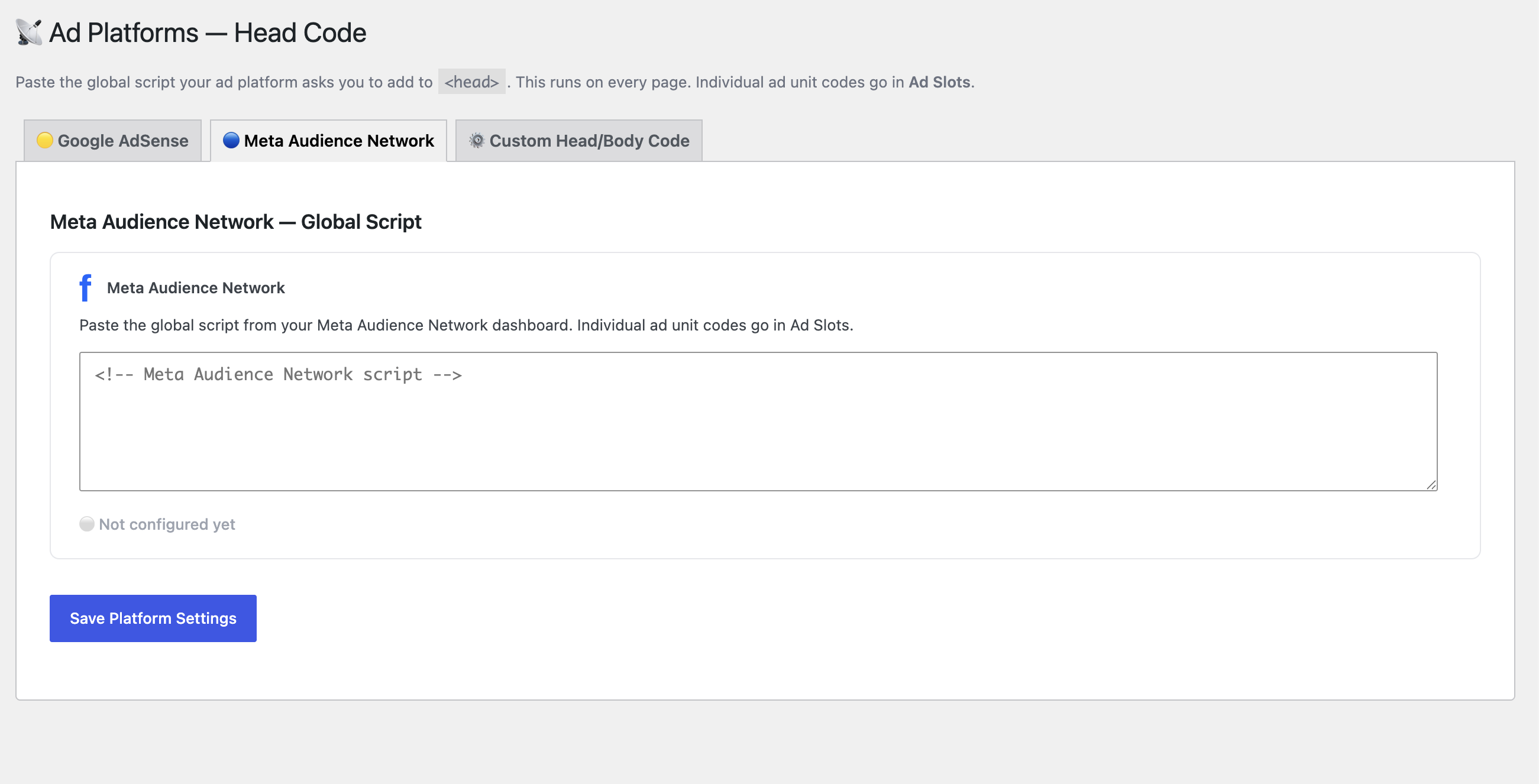This screenshot has width=1539, height=784.
Task: Click the grey status dot beside Not configured yet
Action: click(x=86, y=524)
